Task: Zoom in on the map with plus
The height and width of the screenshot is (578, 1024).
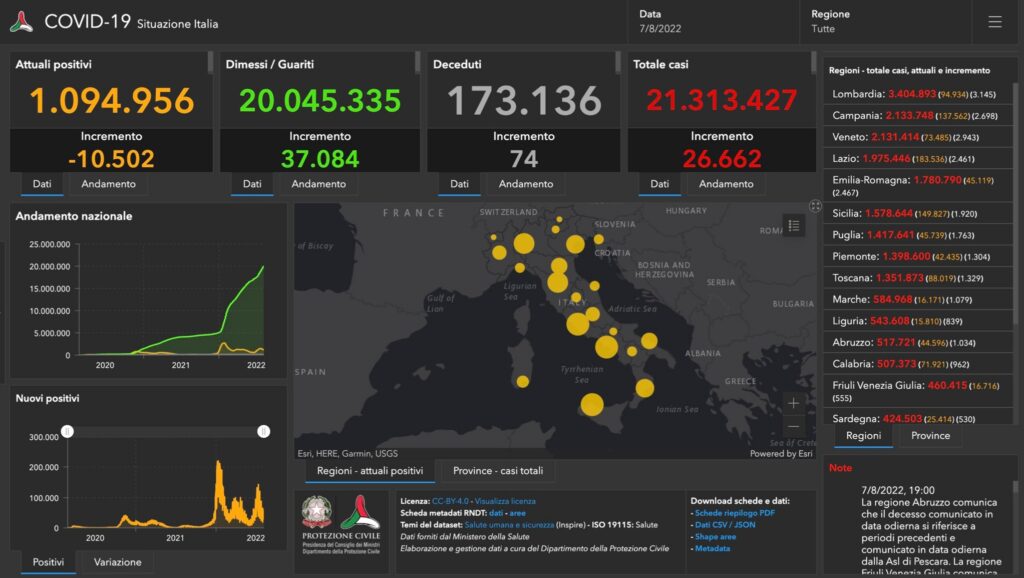Action: point(793,403)
